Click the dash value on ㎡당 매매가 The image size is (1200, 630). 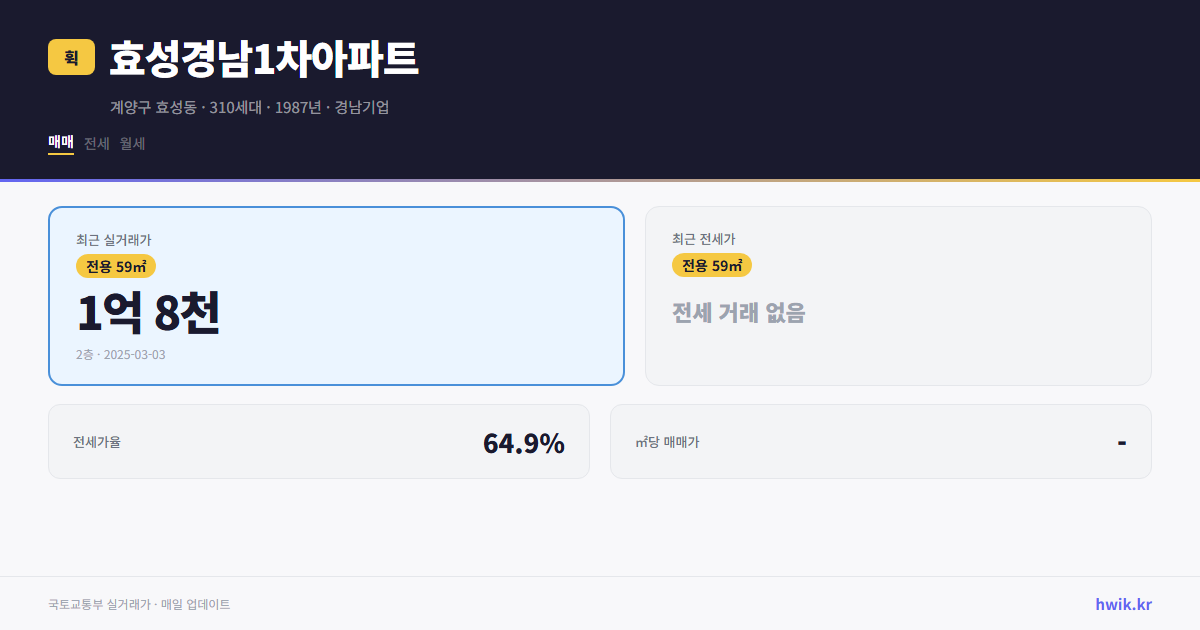coord(1122,441)
